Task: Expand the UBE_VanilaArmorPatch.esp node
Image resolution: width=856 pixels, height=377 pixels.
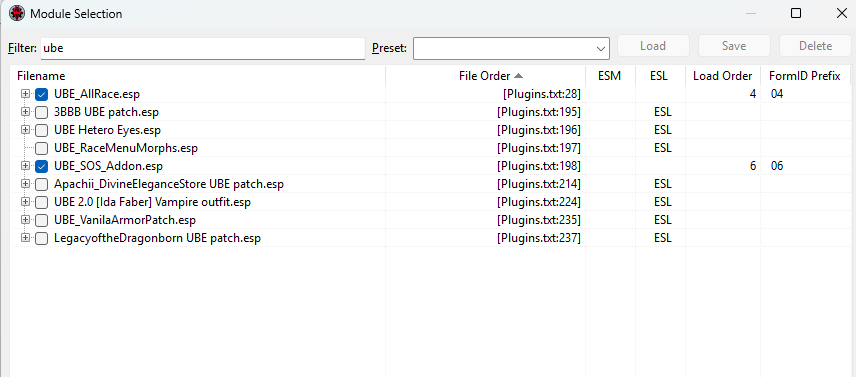Action: click(x=25, y=220)
